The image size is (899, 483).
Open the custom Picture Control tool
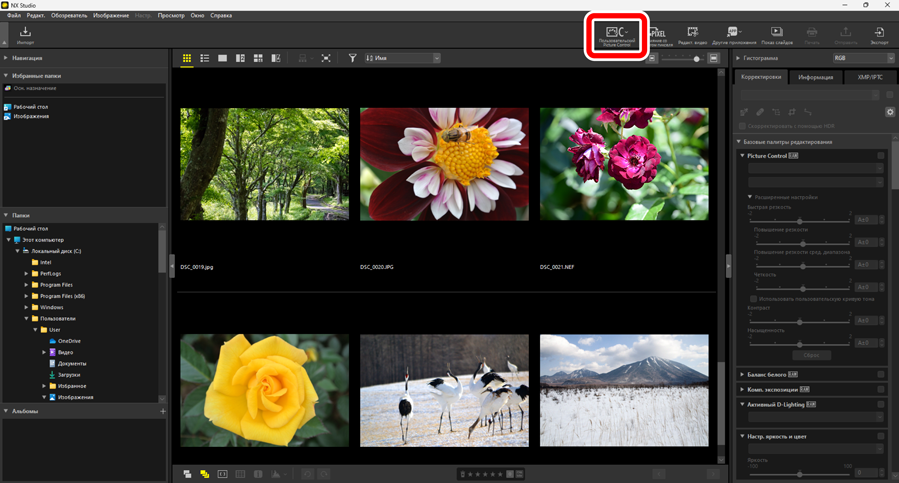point(616,36)
